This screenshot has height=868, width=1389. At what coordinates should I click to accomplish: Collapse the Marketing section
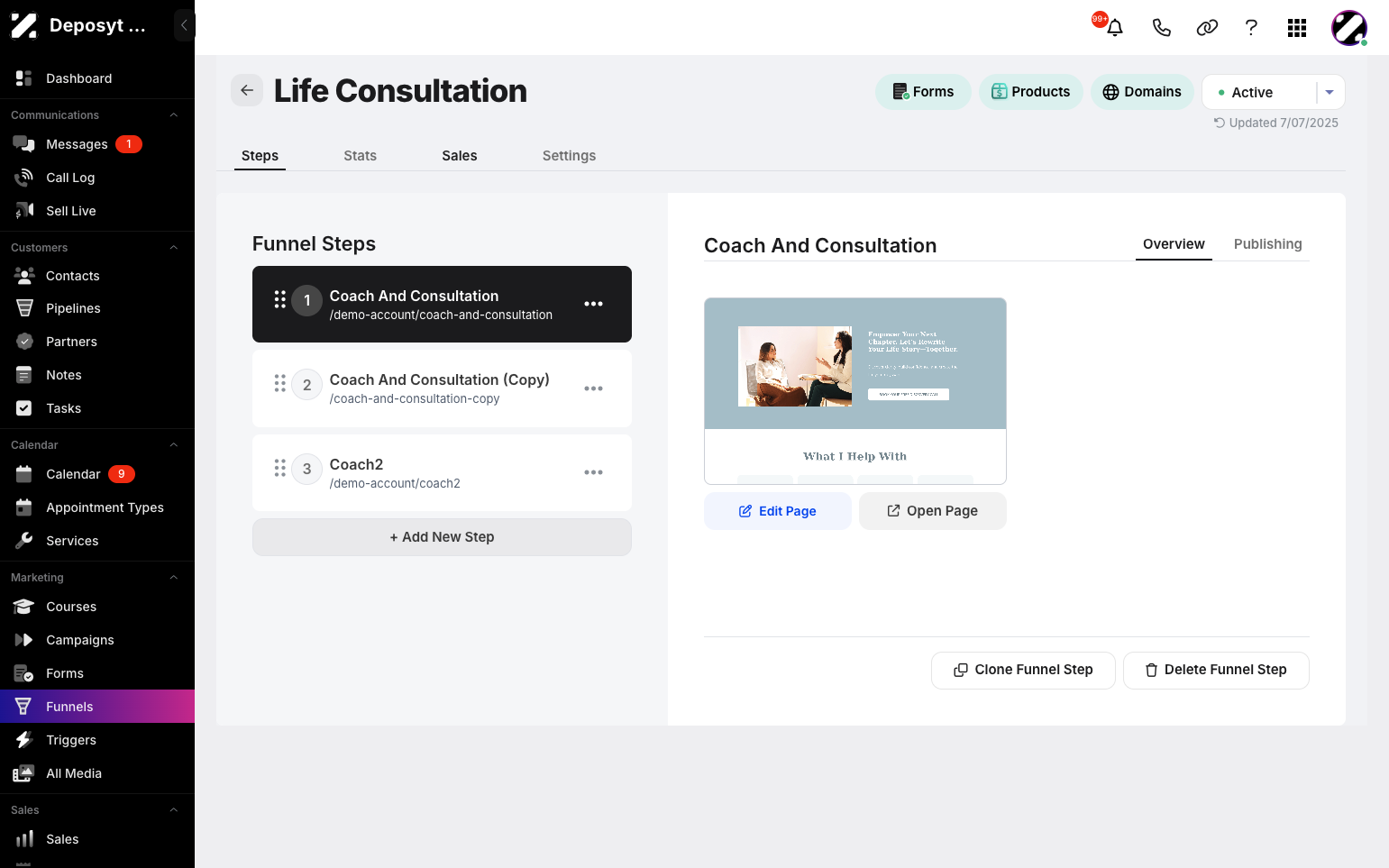[x=174, y=578]
